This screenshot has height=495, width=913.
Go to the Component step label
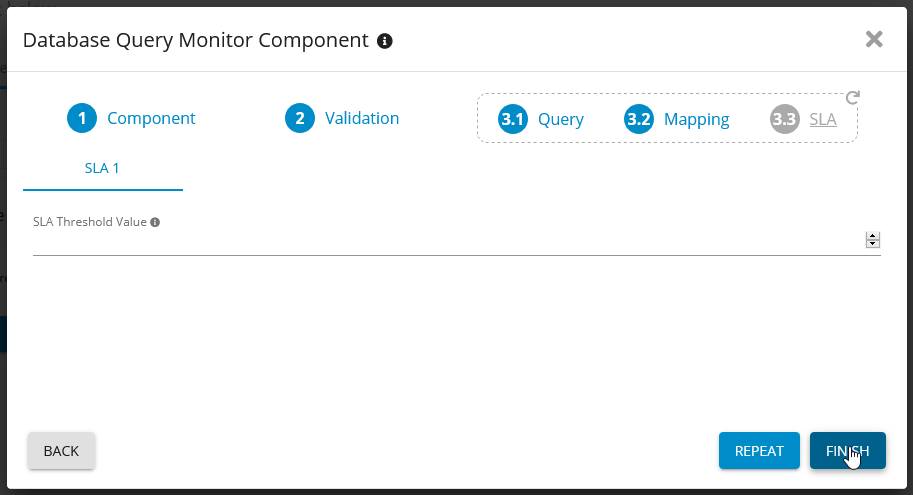151,119
